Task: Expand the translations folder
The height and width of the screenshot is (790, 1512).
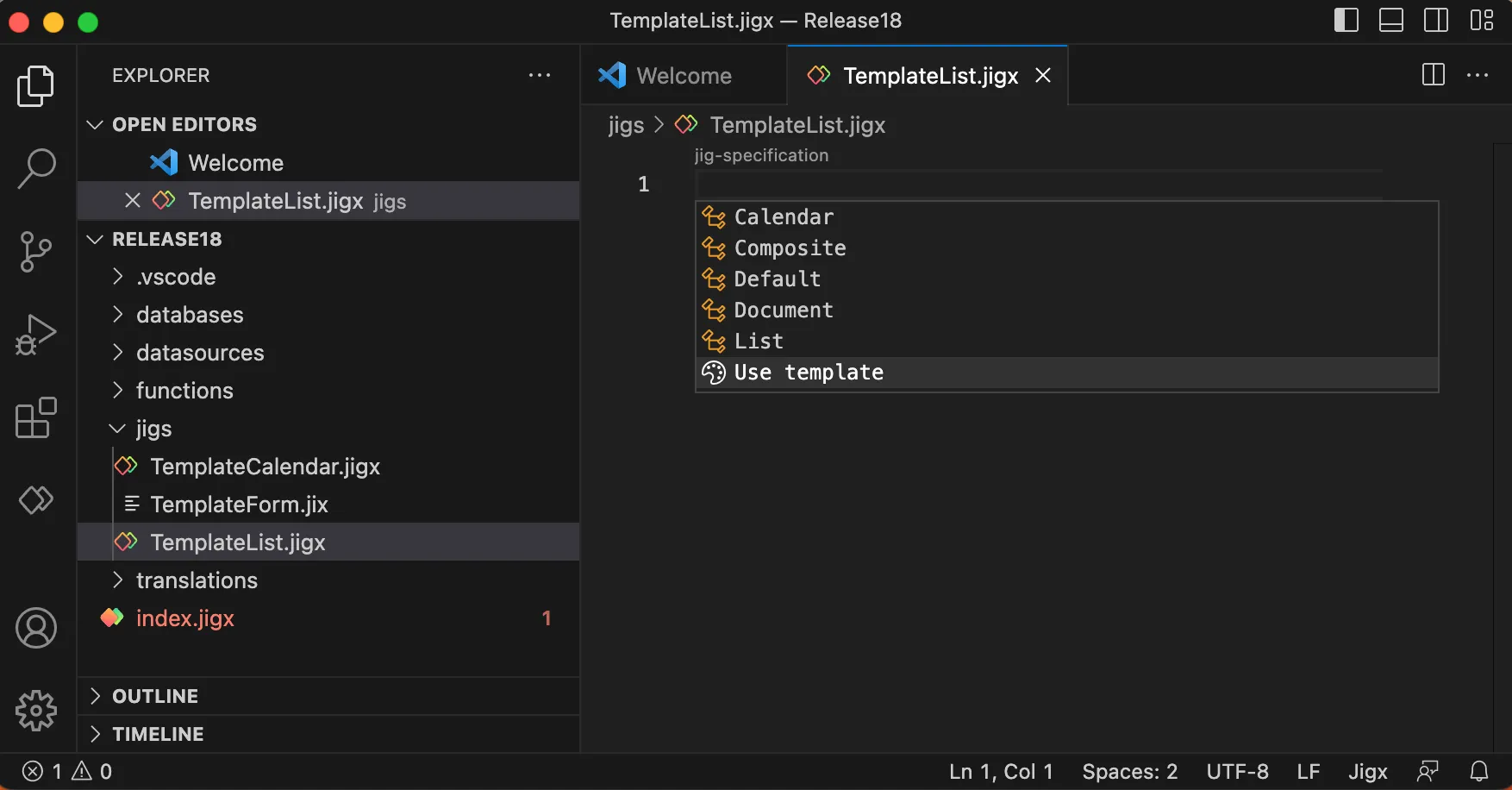Action: pyautogui.click(x=328, y=580)
